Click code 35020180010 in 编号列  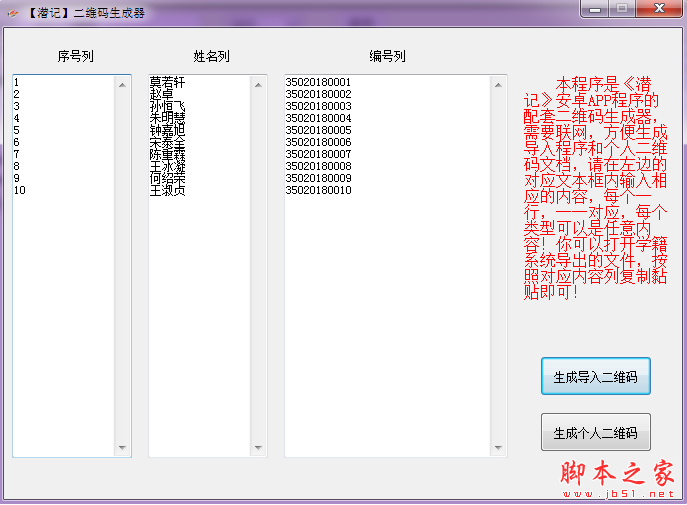coord(319,190)
